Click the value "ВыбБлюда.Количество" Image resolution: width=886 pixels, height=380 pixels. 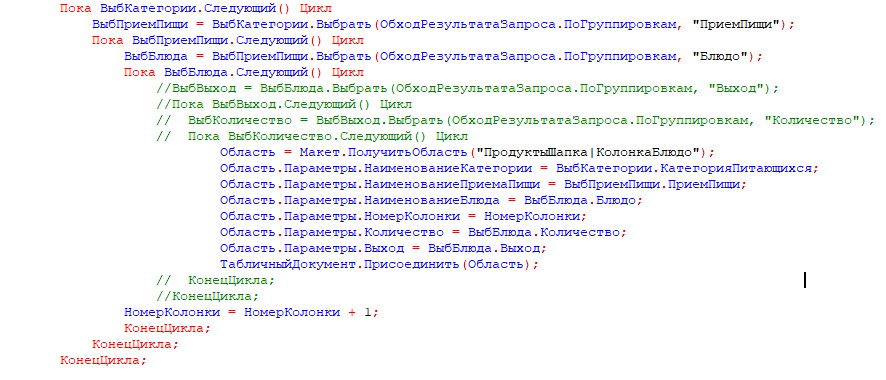pyautogui.click(x=543, y=232)
